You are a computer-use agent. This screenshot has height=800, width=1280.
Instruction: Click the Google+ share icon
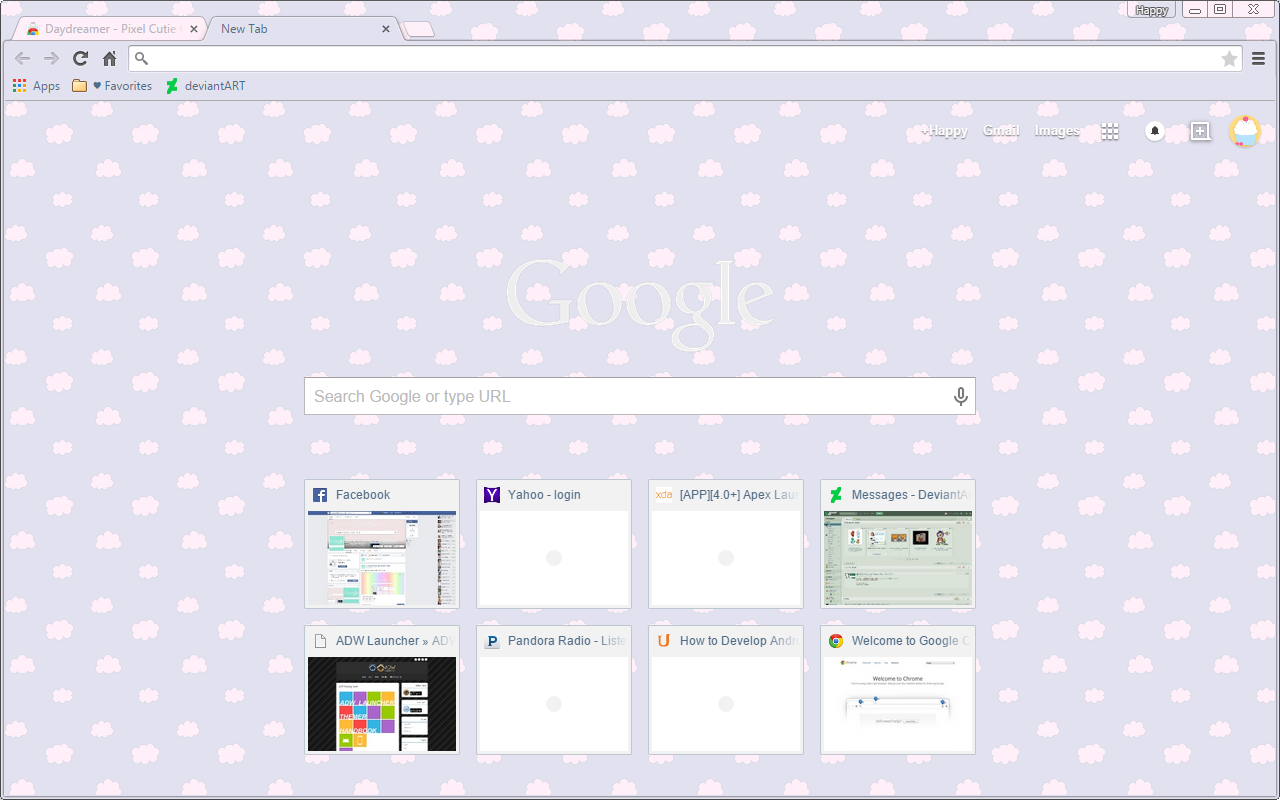(1200, 131)
